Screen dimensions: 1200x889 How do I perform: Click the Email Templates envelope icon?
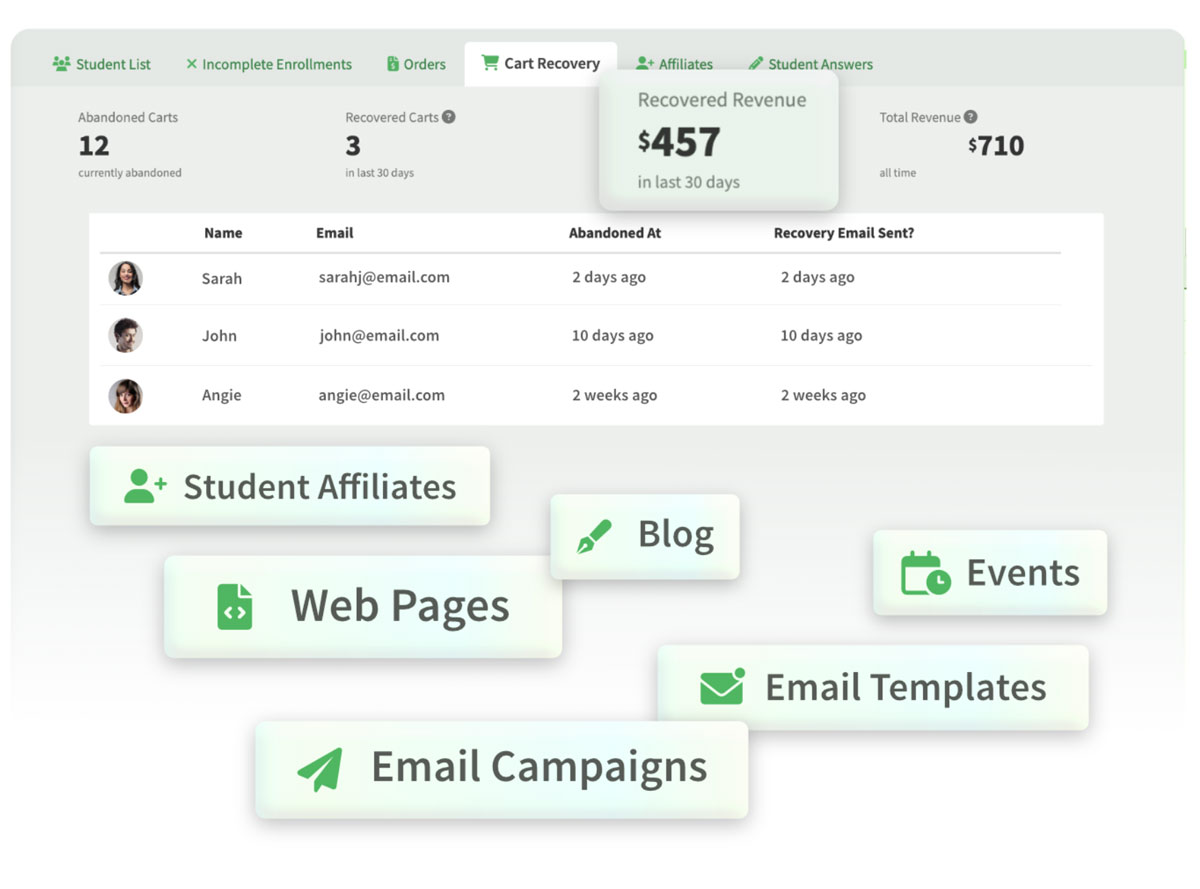click(722, 687)
